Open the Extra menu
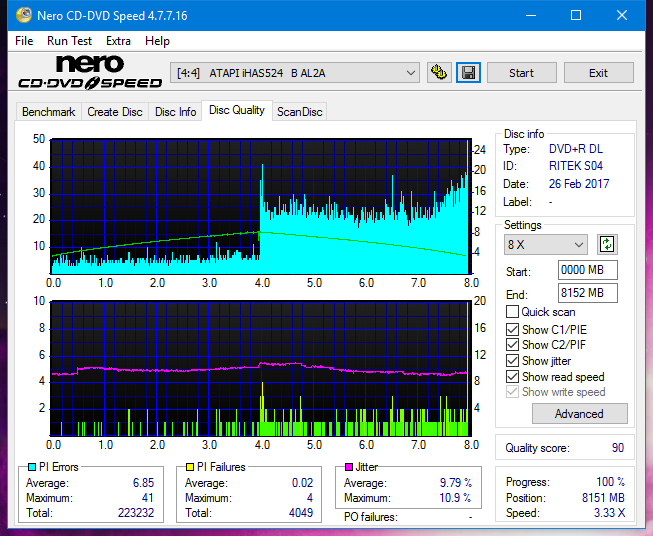The width and height of the screenshot is (653, 536). (x=118, y=41)
